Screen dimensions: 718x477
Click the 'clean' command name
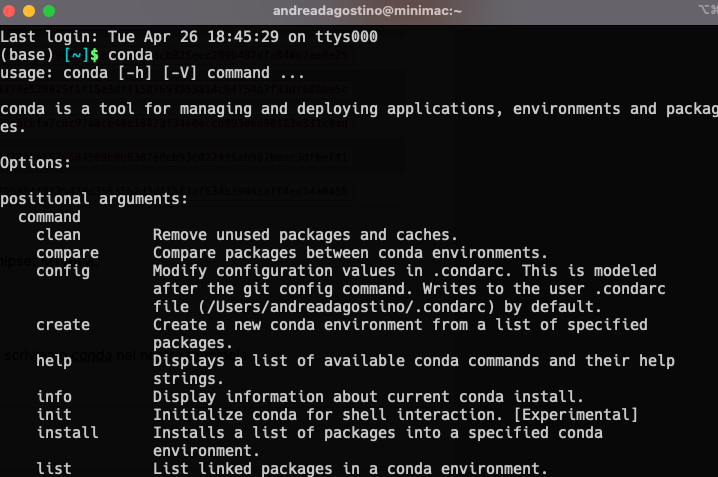58,234
